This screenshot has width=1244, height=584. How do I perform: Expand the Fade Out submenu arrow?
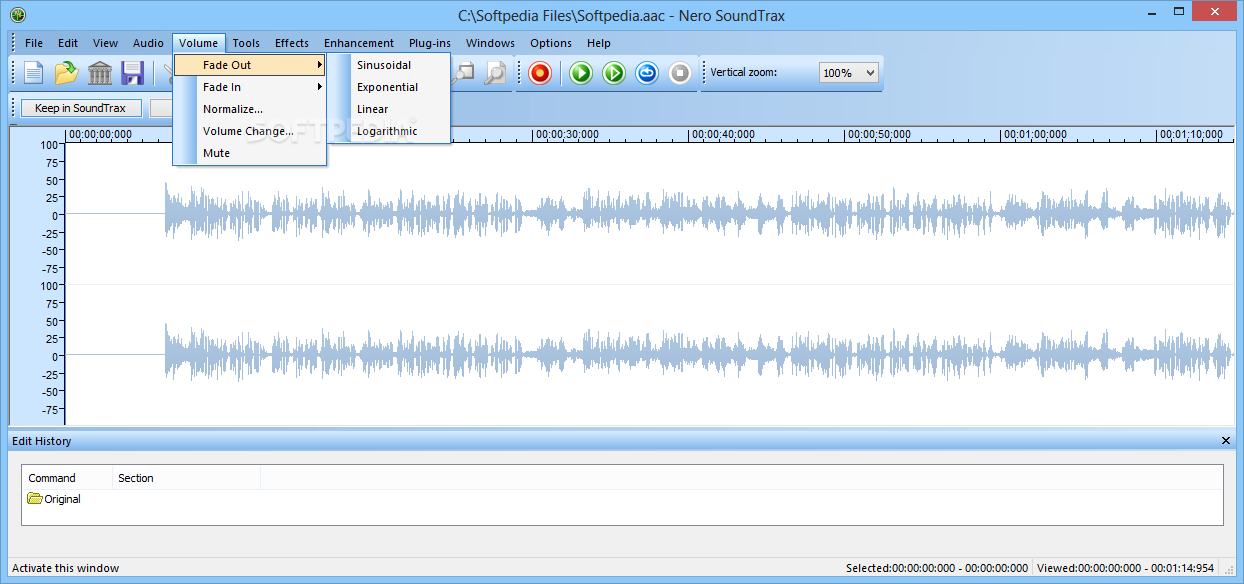pos(320,65)
